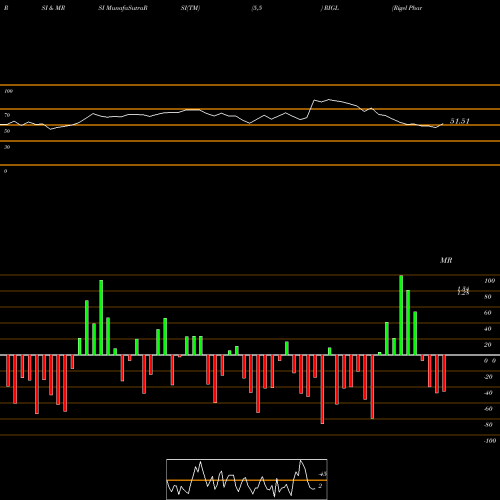This screenshot has width=500, height=500.
Task: Click the MR axis label -100
Action: 490,441
